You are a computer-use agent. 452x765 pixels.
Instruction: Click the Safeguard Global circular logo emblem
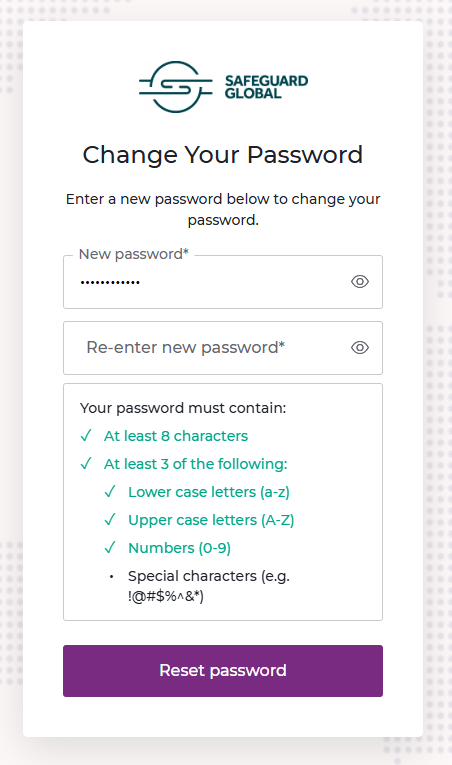click(176, 87)
